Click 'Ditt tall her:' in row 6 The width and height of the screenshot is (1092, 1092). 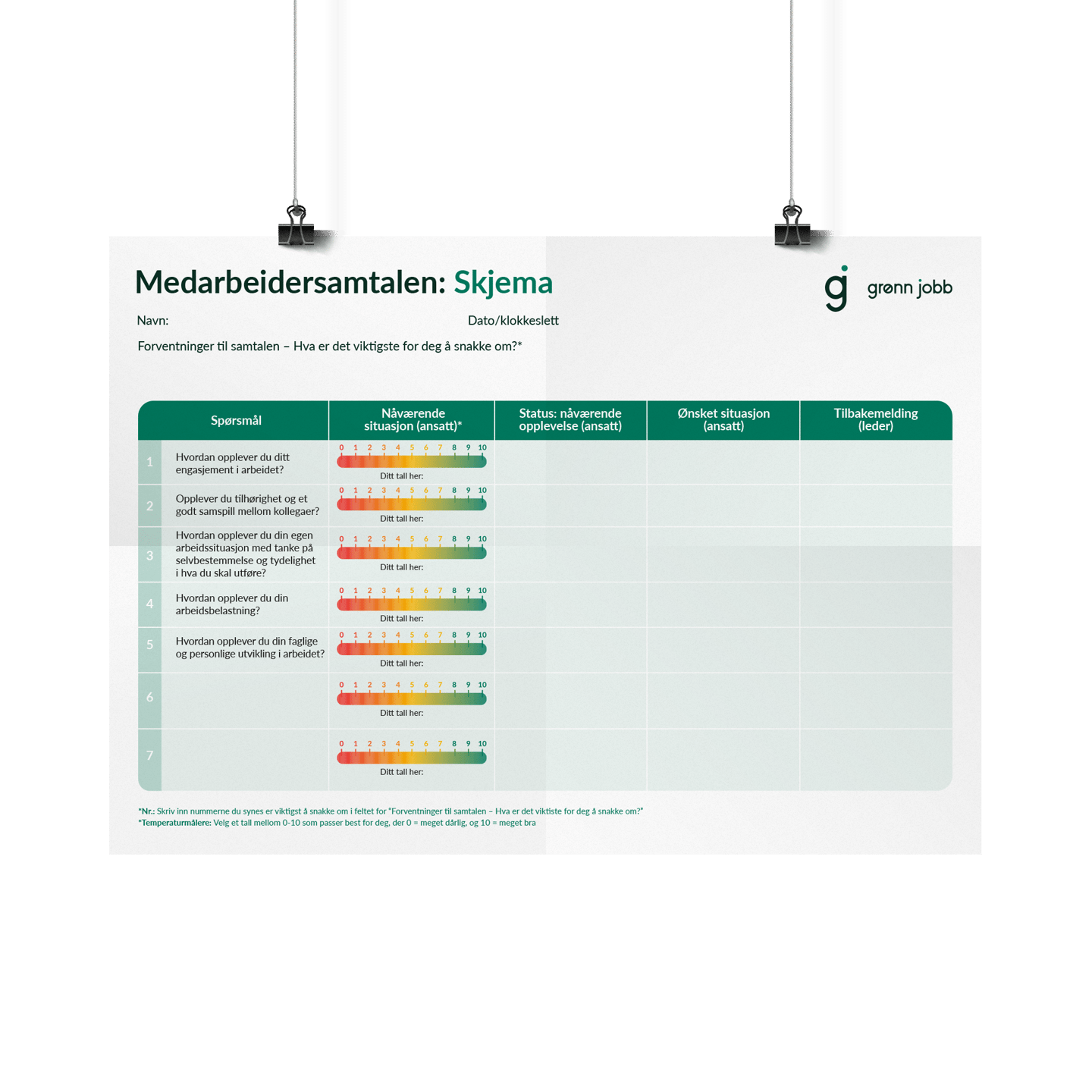click(x=401, y=714)
